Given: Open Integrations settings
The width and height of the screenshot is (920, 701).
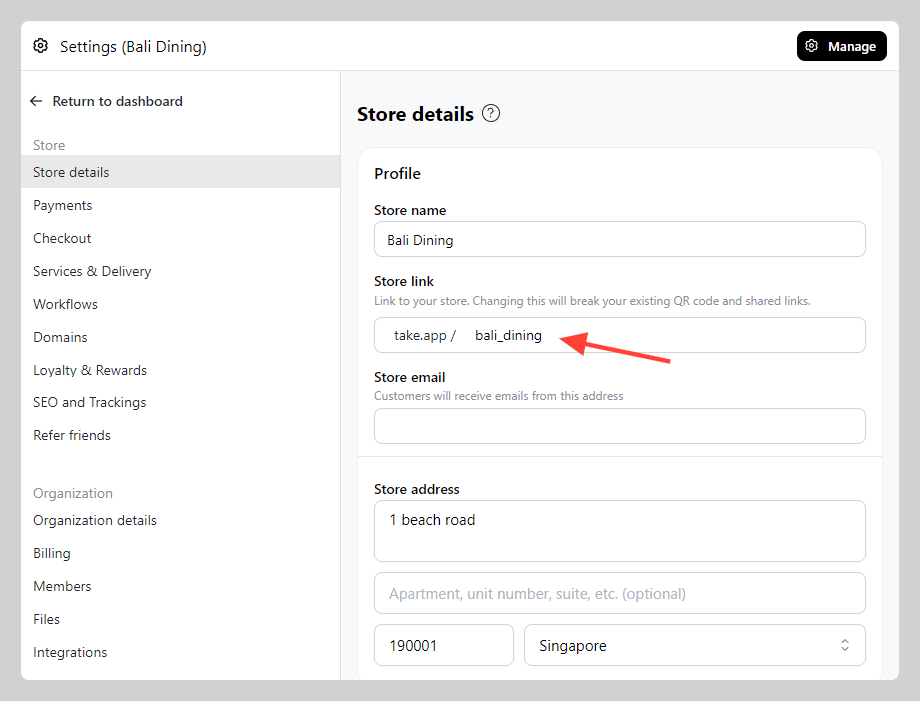Looking at the screenshot, I should [x=181, y=652].
